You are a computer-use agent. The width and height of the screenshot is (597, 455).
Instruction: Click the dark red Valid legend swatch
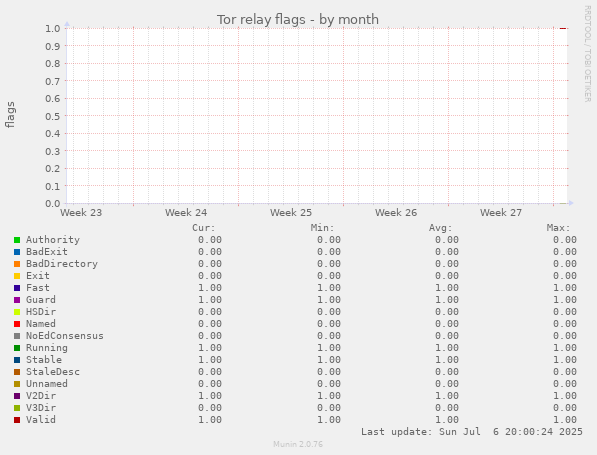coord(17,420)
